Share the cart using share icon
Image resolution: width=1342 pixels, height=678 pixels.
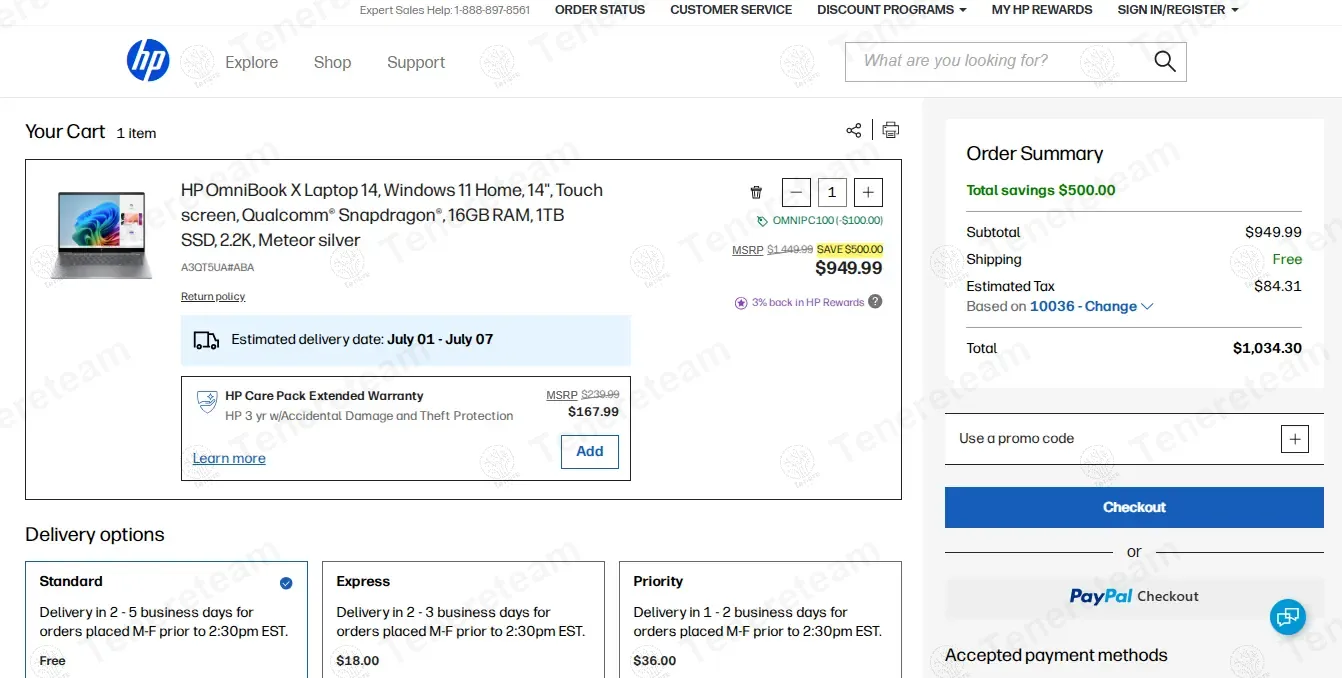tap(853, 130)
